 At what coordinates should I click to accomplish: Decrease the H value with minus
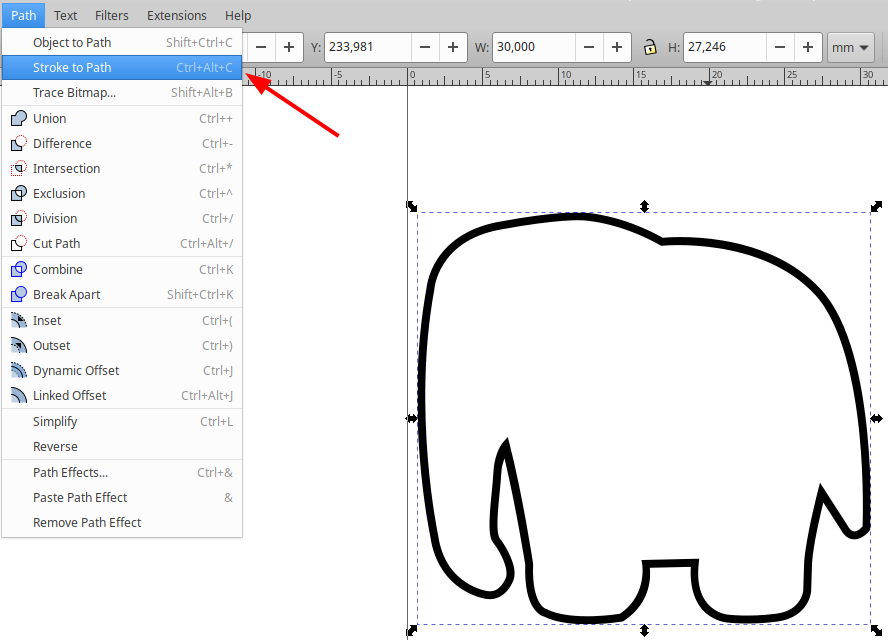[780, 47]
